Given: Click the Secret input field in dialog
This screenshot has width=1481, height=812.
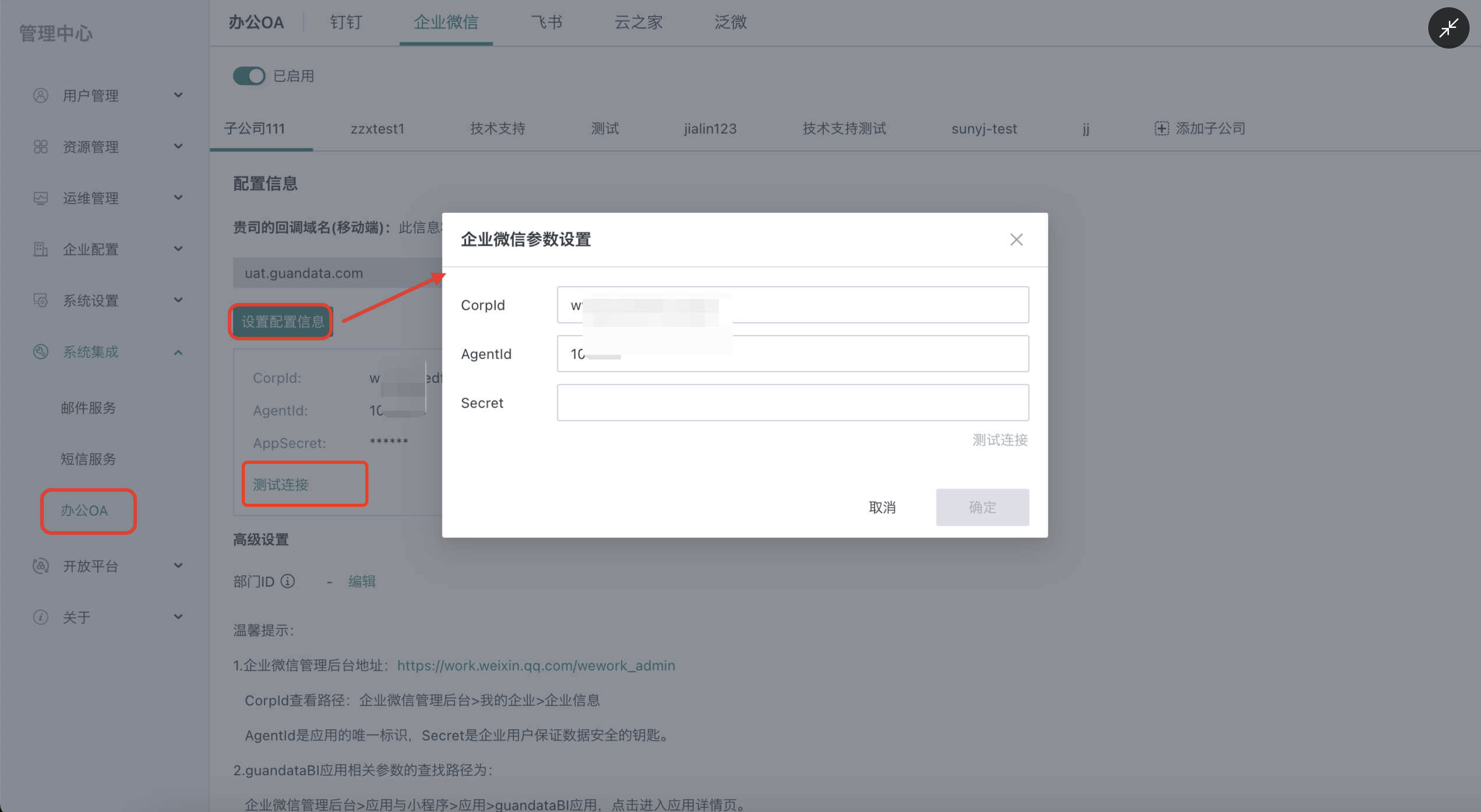Looking at the screenshot, I should (x=792, y=402).
